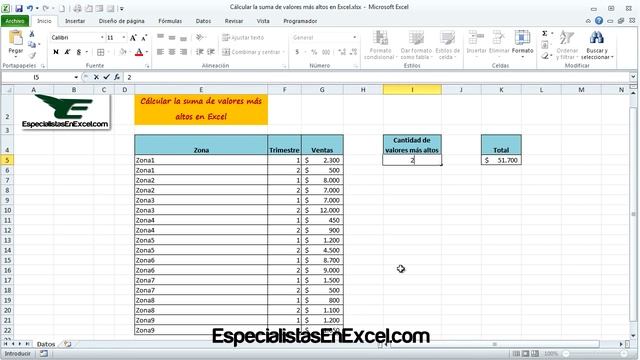640x360 pixels.
Task: Click the Name Box showing I5
Action: click(37, 77)
